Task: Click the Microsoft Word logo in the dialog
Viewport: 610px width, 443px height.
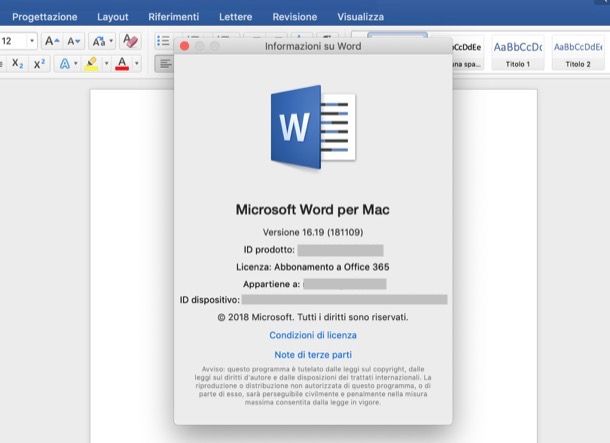Action: pos(313,127)
